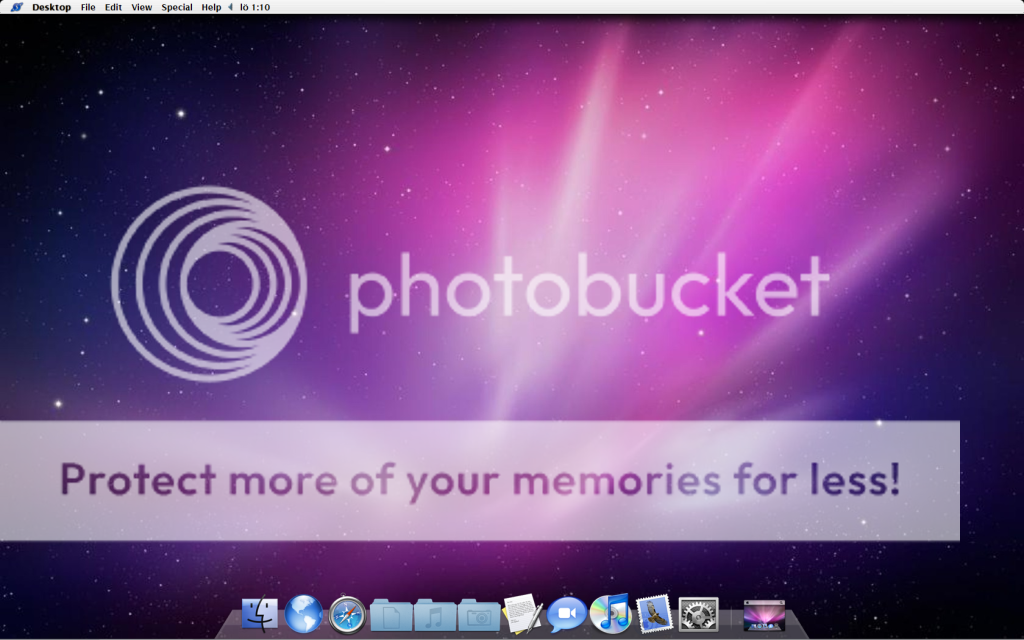Viewport: 1024px width, 640px height.
Task: Open Mail stamp icon in dock
Action: pyautogui.click(x=654, y=614)
